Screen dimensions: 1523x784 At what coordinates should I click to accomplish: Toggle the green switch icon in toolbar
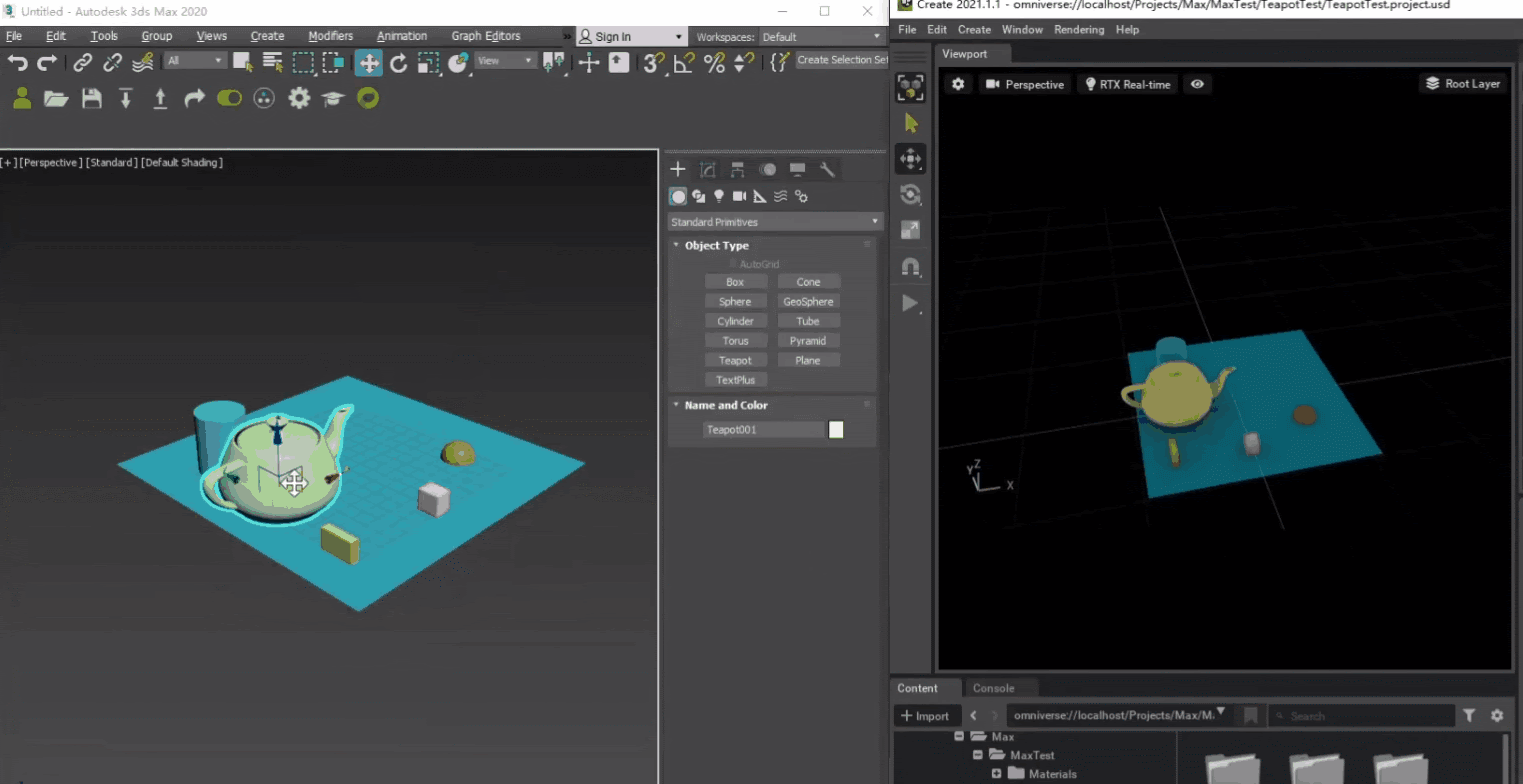point(229,98)
